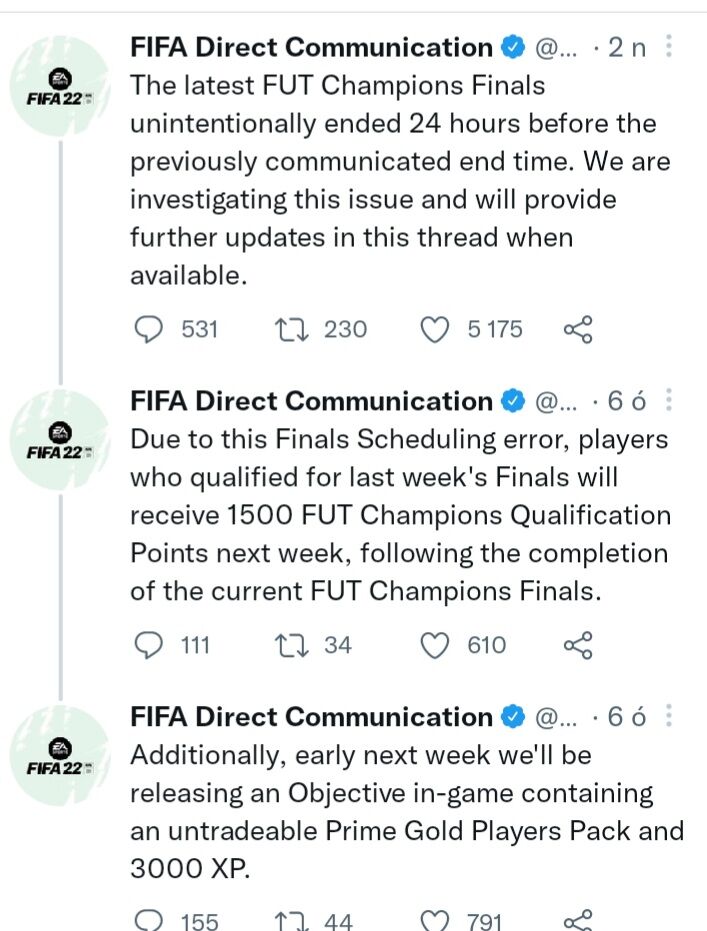The height and width of the screenshot is (931, 707).
Task: Share the first tweet about Finals ending early
Action: pyautogui.click(x=579, y=329)
